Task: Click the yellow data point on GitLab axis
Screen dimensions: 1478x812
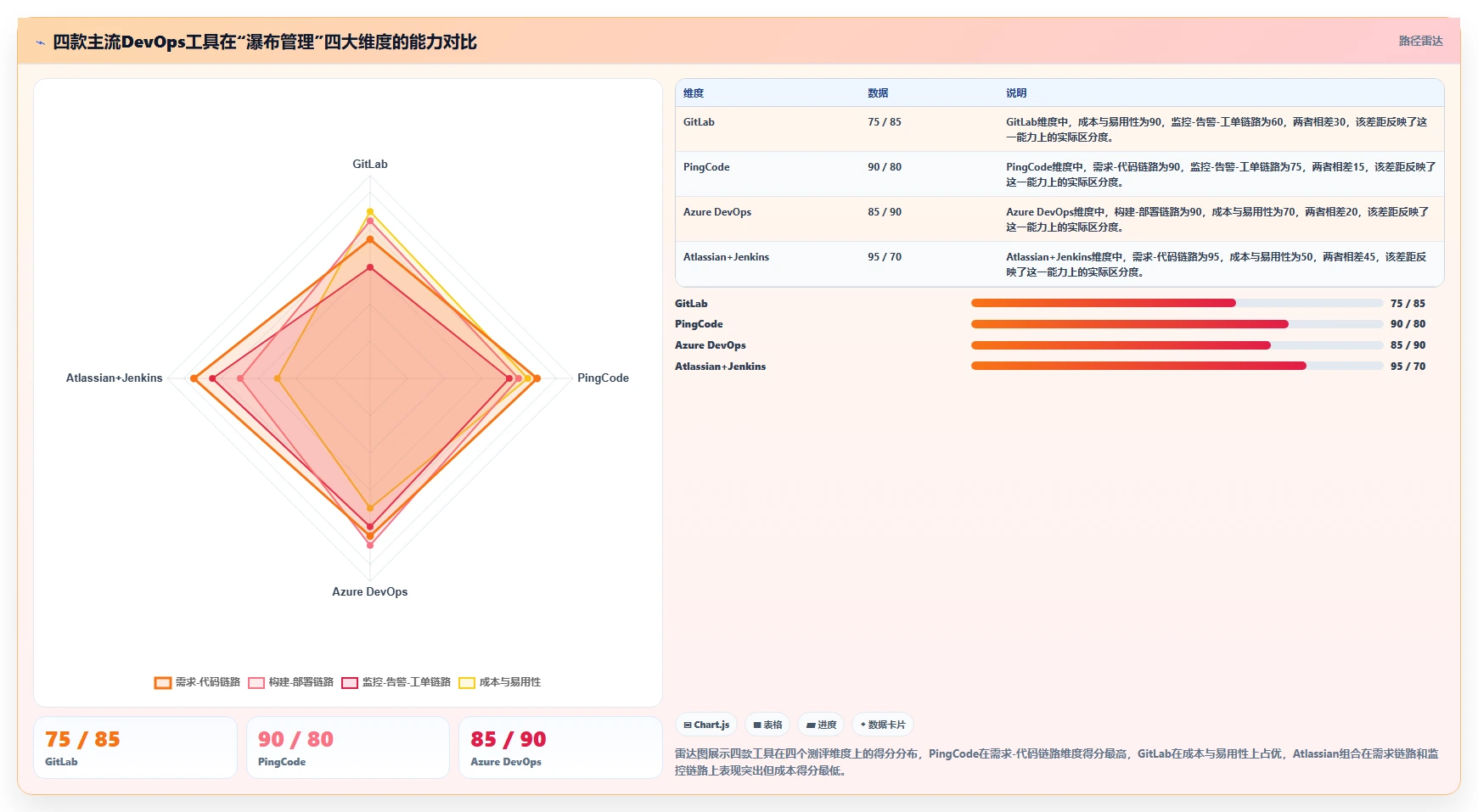Action: click(x=369, y=211)
